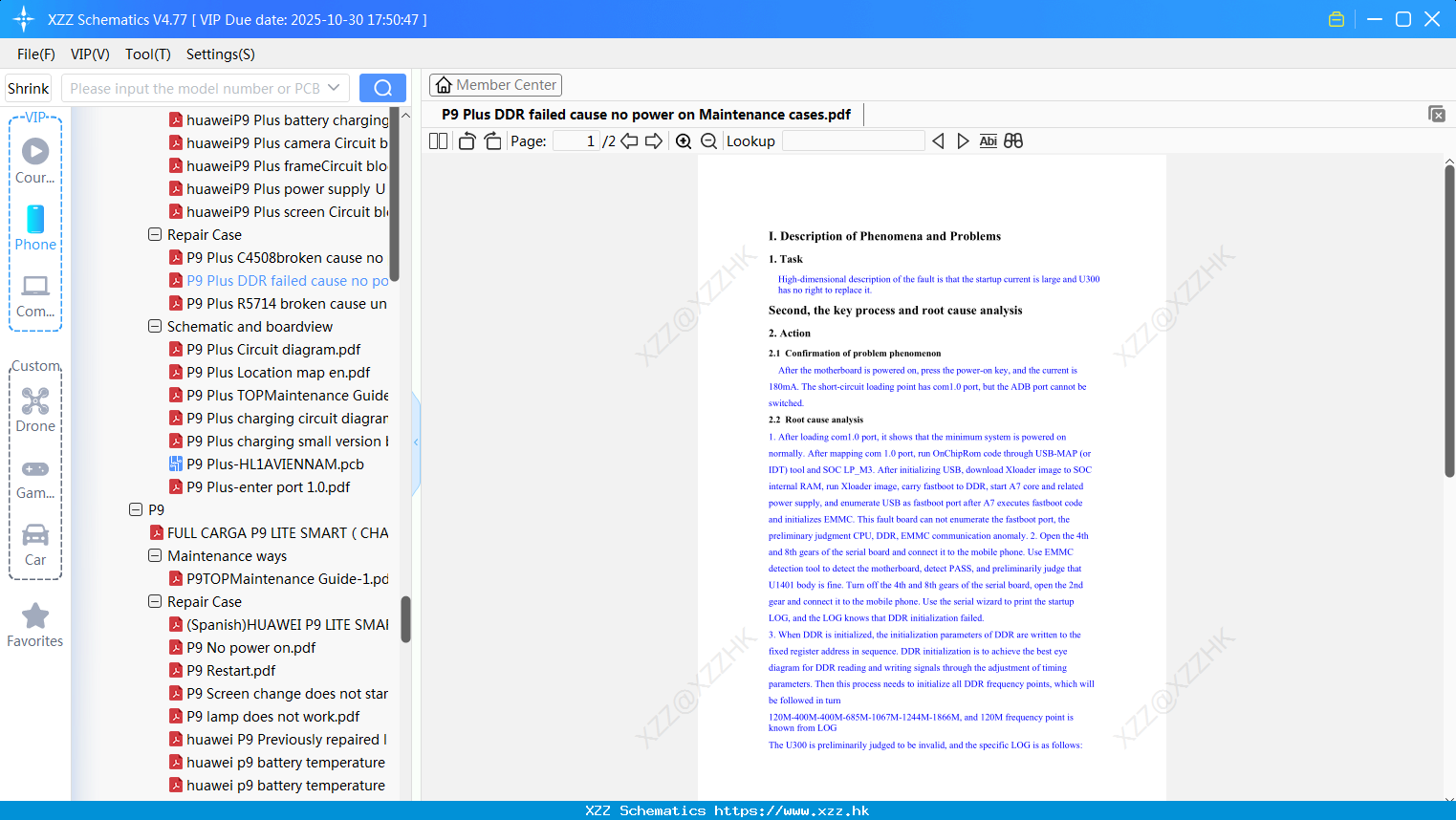Click the Lookup text field

tap(853, 141)
